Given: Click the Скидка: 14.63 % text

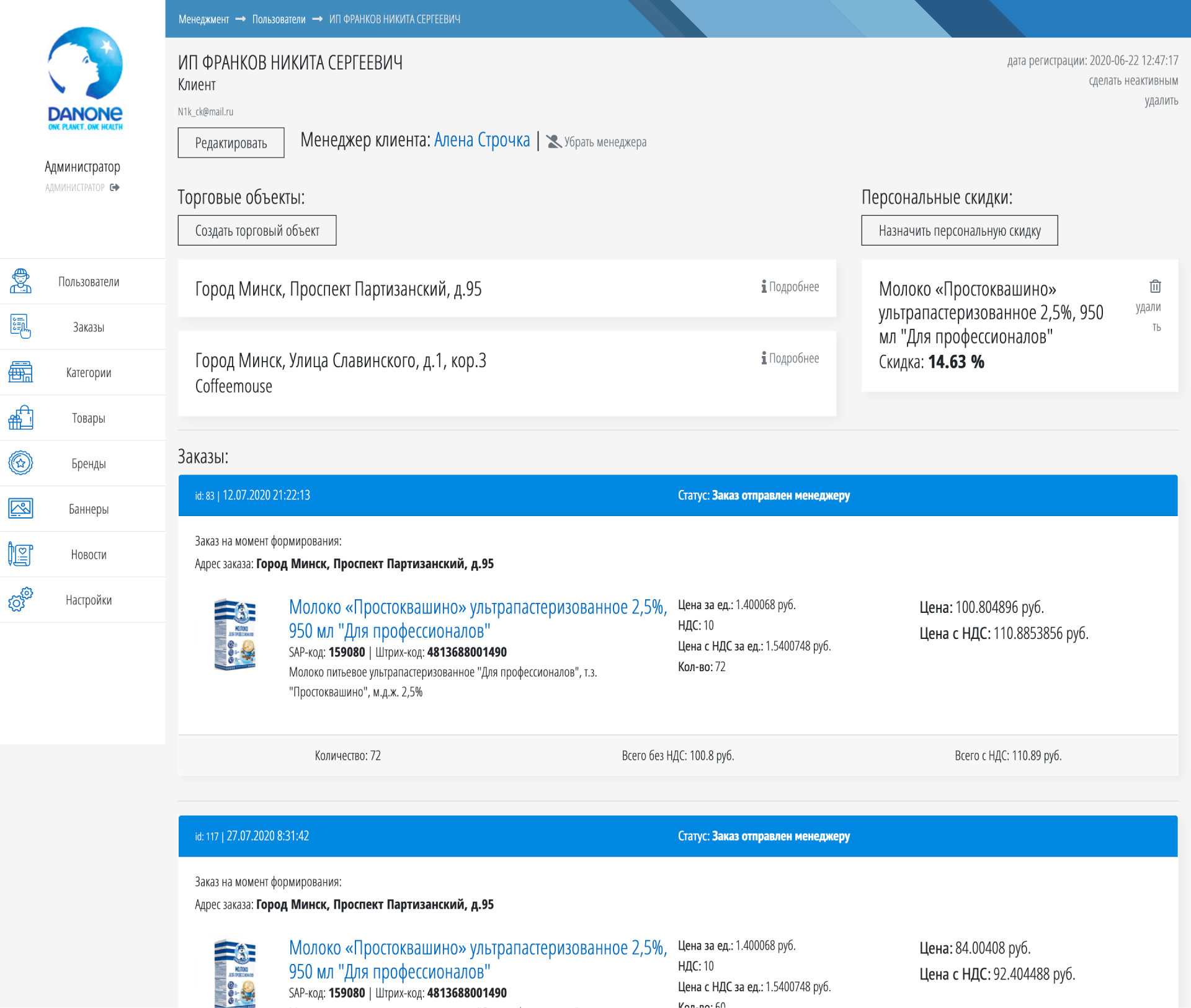Looking at the screenshot, I should (x=931, y=362).
